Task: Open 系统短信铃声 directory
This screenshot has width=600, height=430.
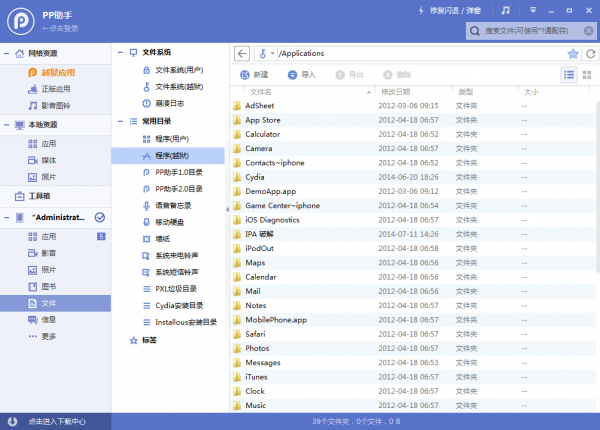Action: pyautogui.click(x=168, y=272)
